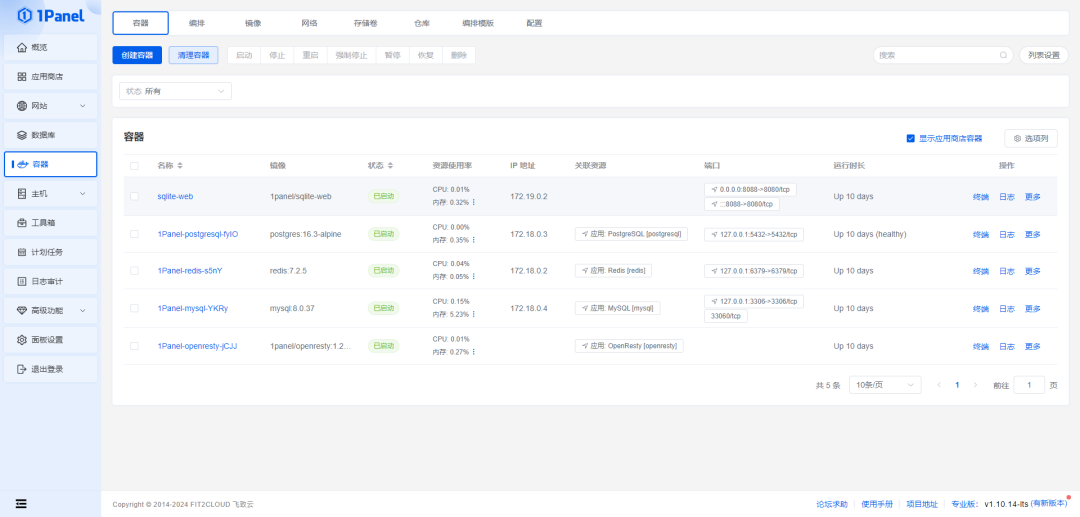Viewport: 1080px width, 517px height.
Task: Select all containers with header checkbox
Action: [134, 165]
